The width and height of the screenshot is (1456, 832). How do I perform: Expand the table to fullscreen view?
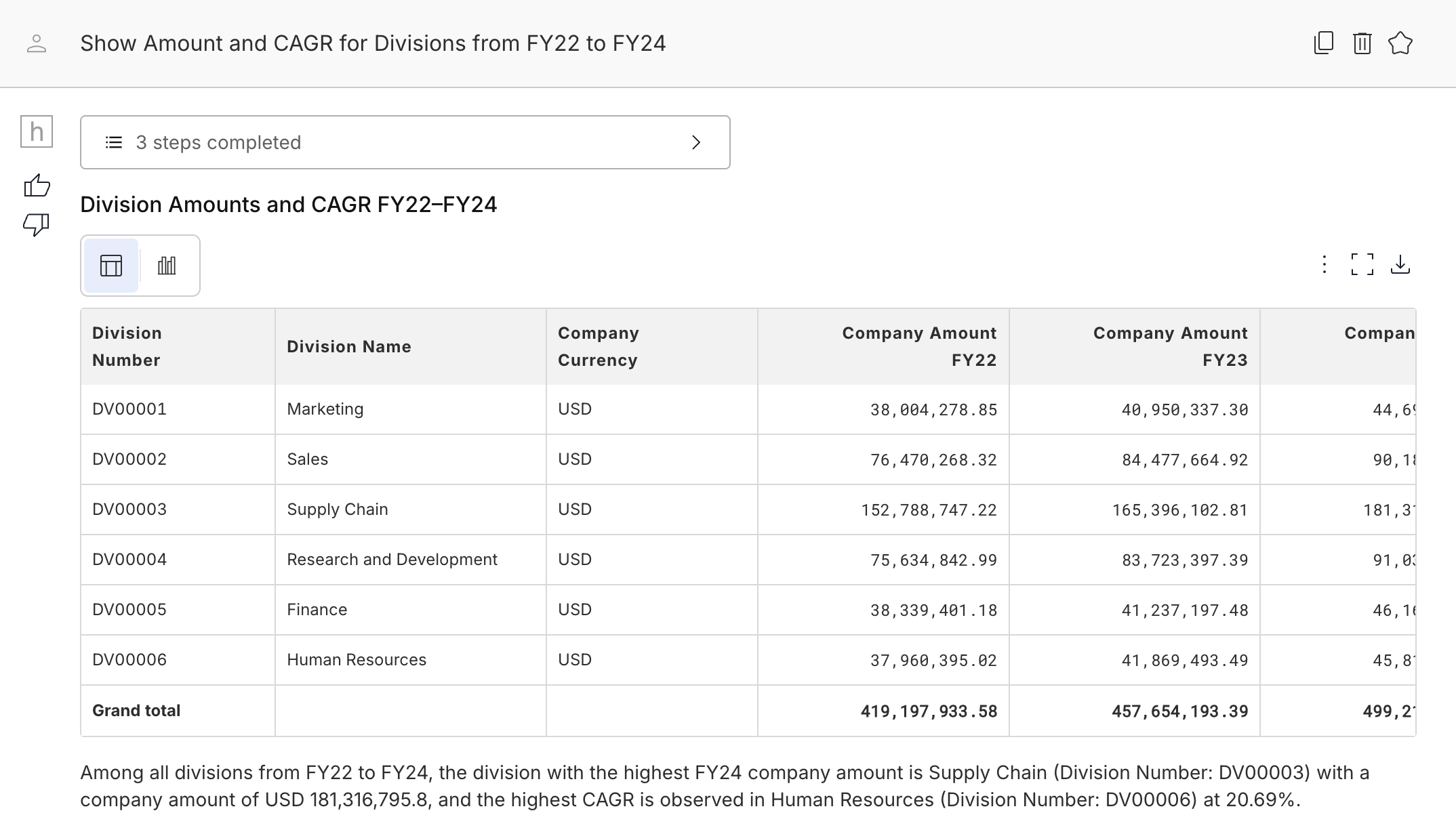pos(1362,265)
